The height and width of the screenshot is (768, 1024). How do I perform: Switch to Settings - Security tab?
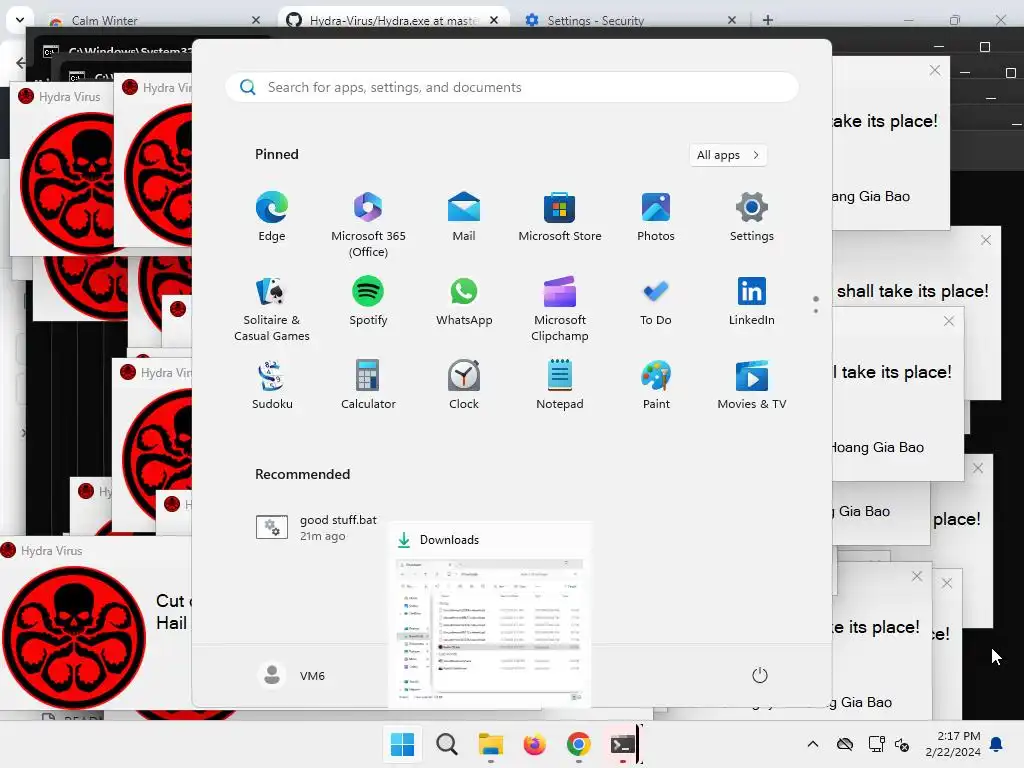632,20
